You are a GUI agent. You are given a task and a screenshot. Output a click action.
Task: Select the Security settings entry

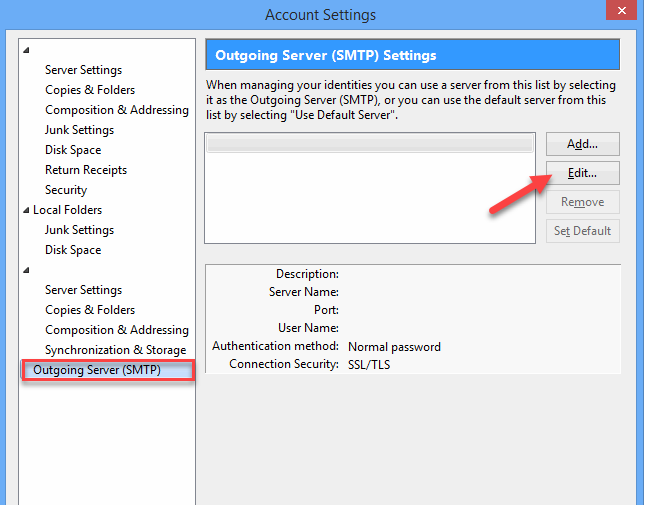click(66, 190)
